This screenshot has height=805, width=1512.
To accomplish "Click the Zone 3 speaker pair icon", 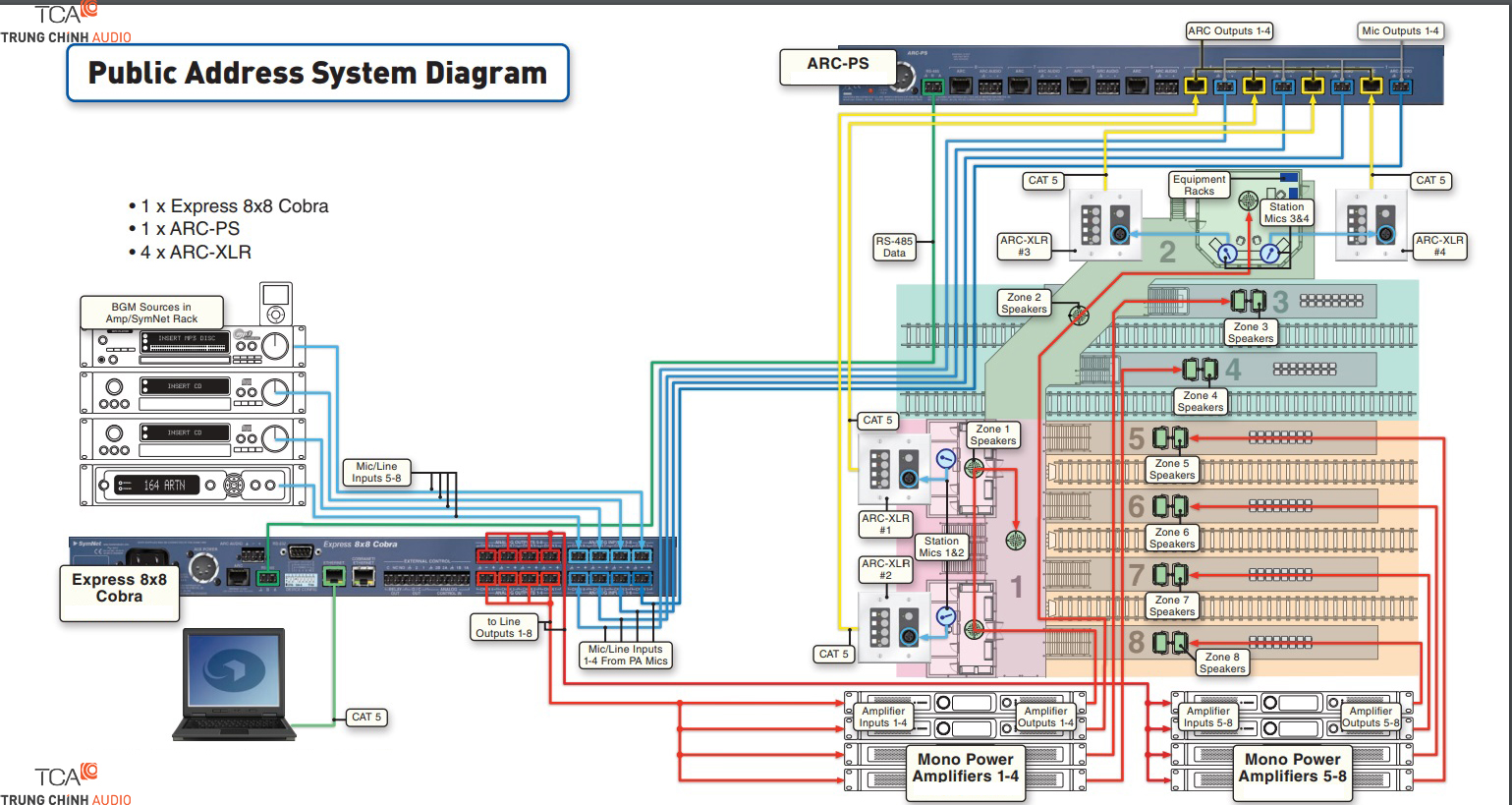I will 1248,300.
